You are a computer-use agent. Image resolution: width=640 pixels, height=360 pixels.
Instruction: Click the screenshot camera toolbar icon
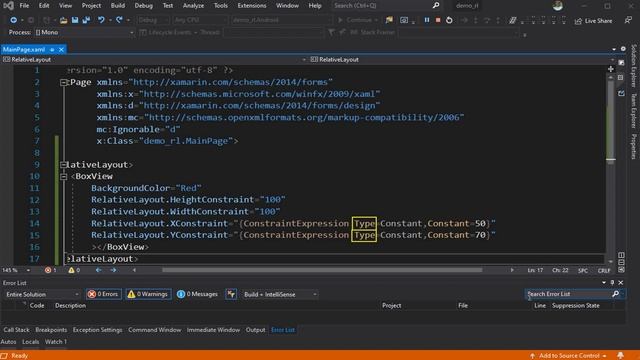pyautogui.click(x=404, y=20)
